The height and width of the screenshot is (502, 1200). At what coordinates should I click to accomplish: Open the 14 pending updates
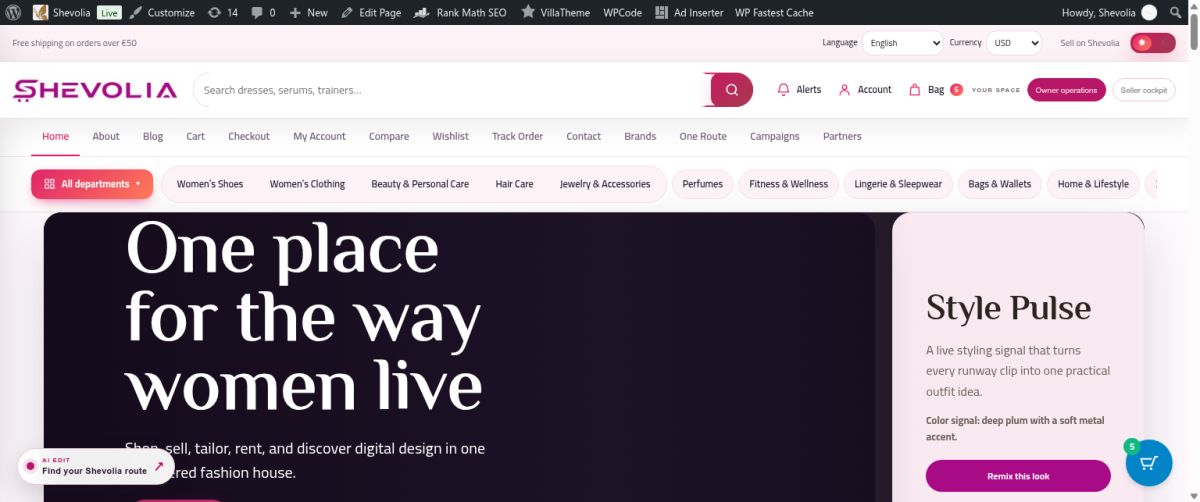[222, 12]
